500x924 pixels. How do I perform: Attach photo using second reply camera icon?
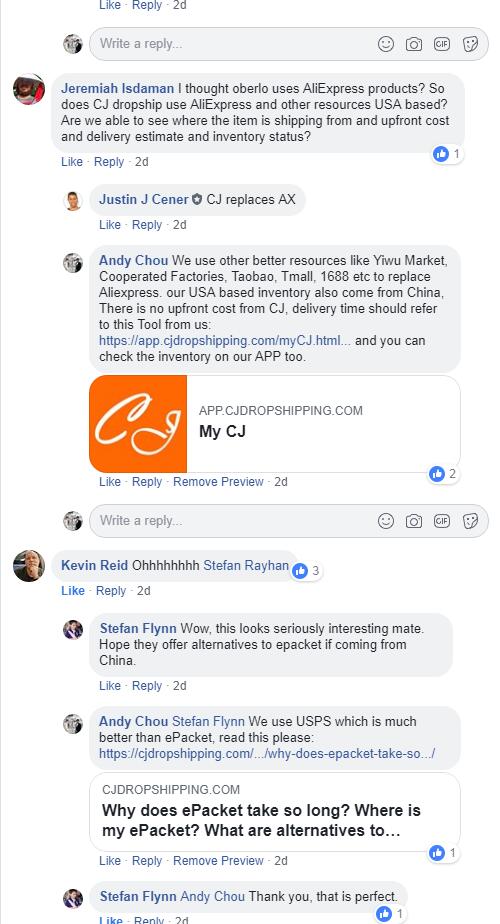[414, 521]
